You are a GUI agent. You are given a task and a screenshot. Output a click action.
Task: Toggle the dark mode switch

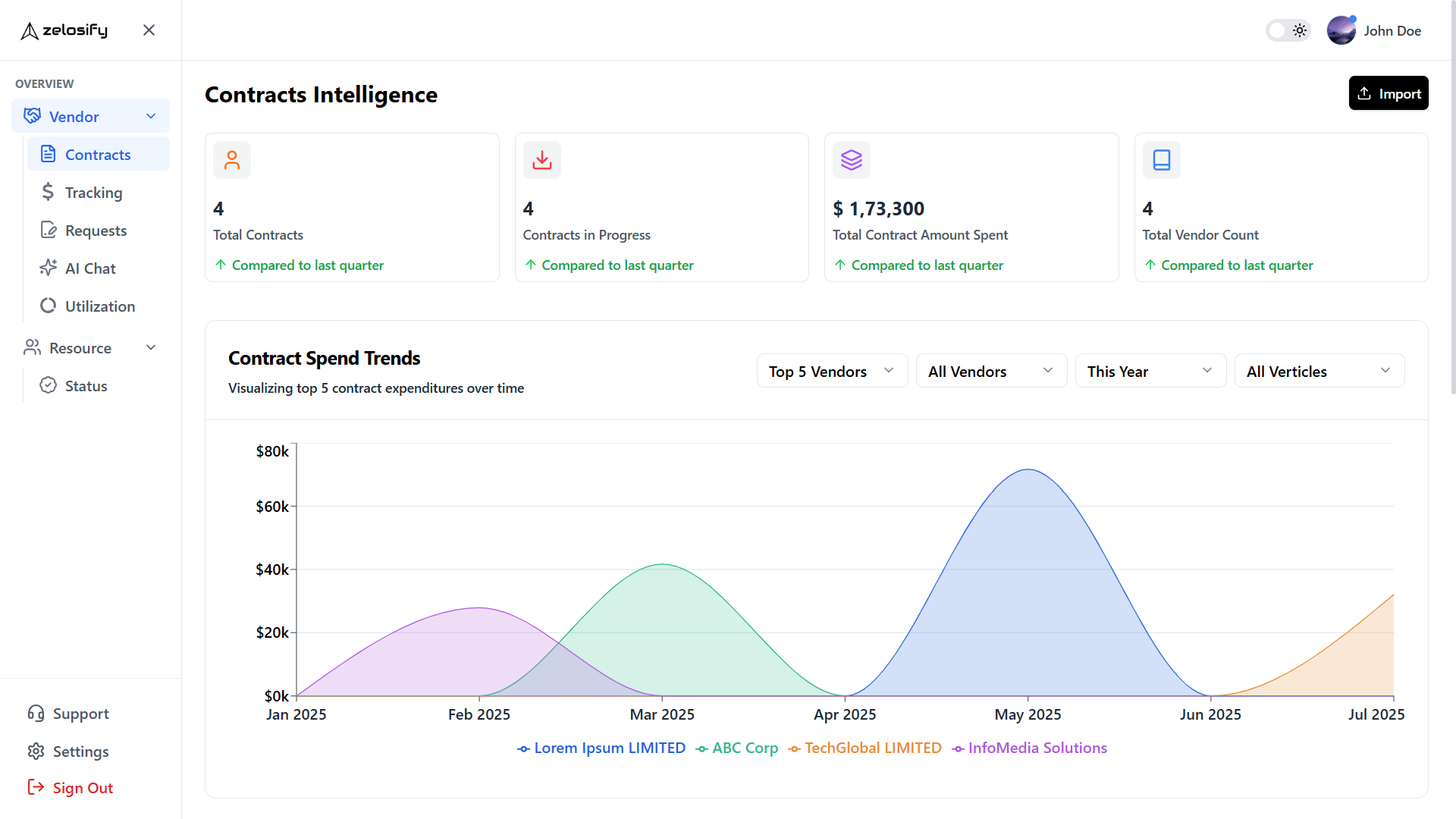click(x=1287, y=30)
